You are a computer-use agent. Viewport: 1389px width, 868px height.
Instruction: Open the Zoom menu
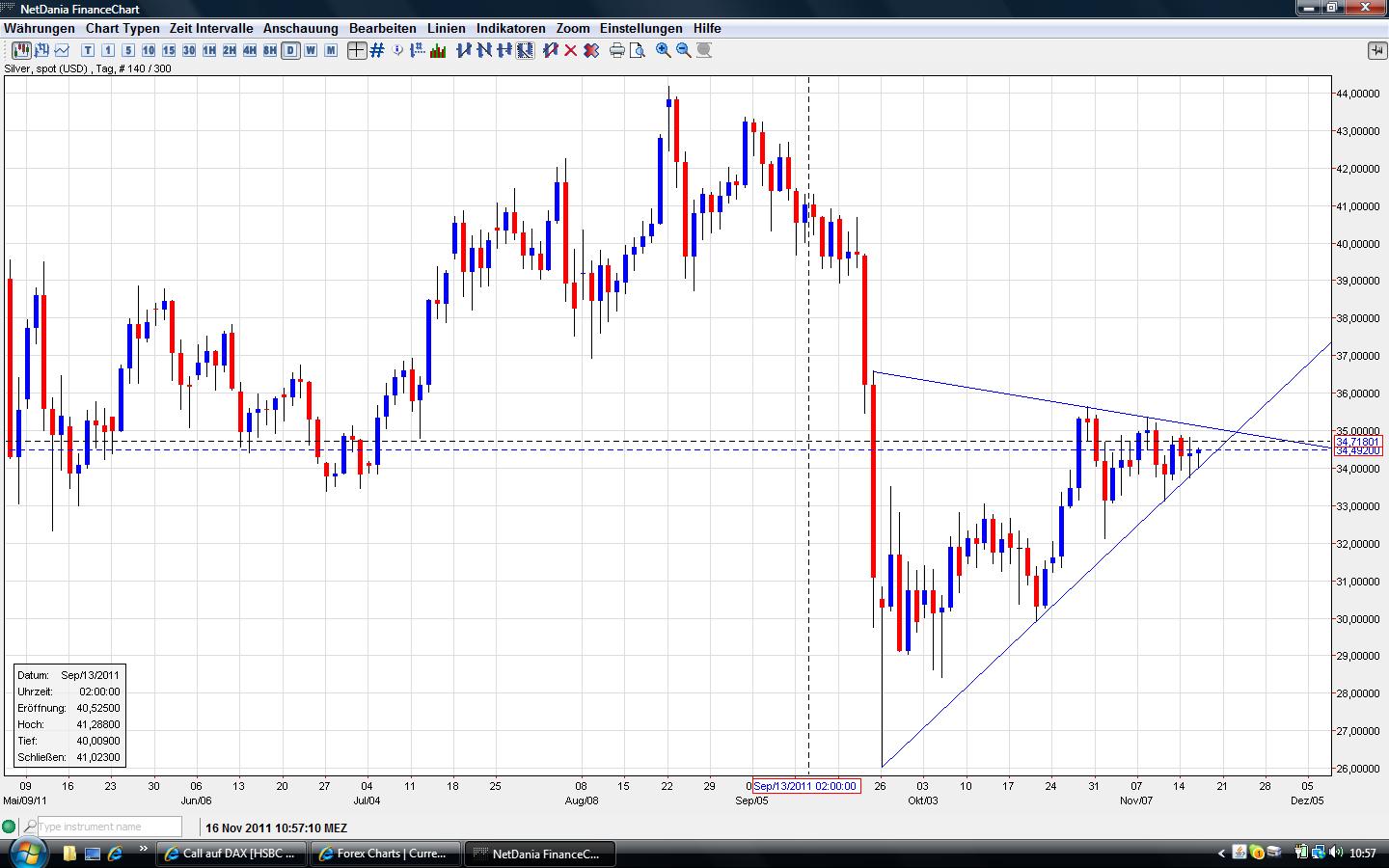[x=573, y=28]
